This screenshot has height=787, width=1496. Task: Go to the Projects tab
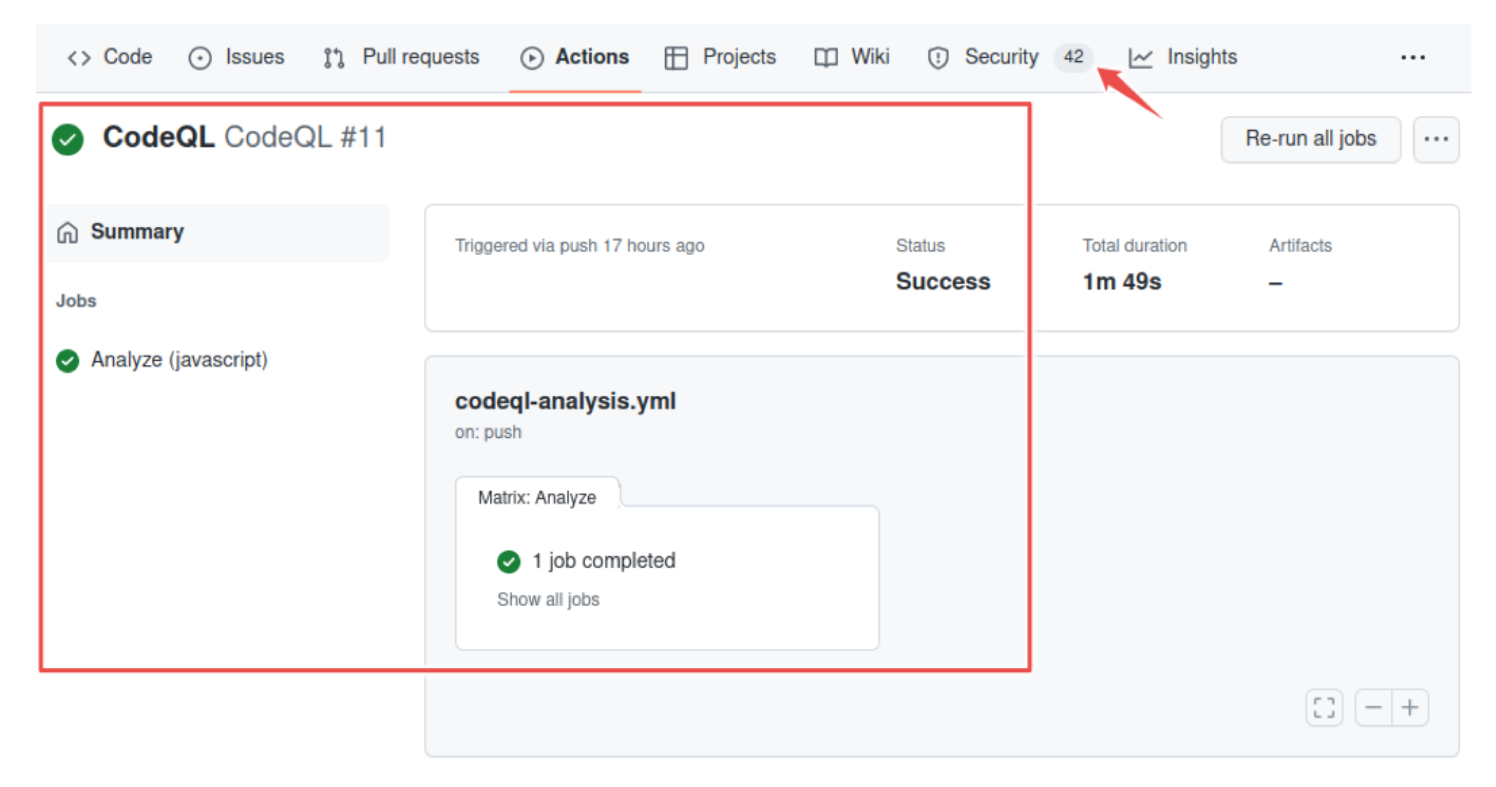(x=721, y=57)
